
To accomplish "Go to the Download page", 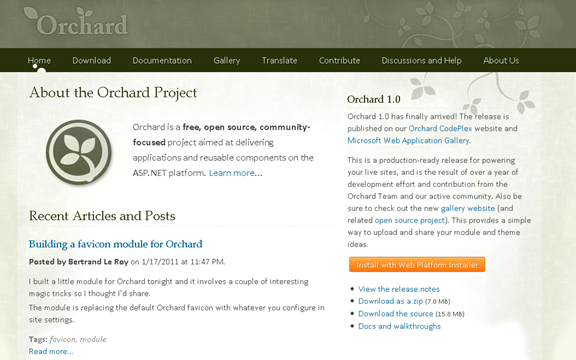I will 91,61.
